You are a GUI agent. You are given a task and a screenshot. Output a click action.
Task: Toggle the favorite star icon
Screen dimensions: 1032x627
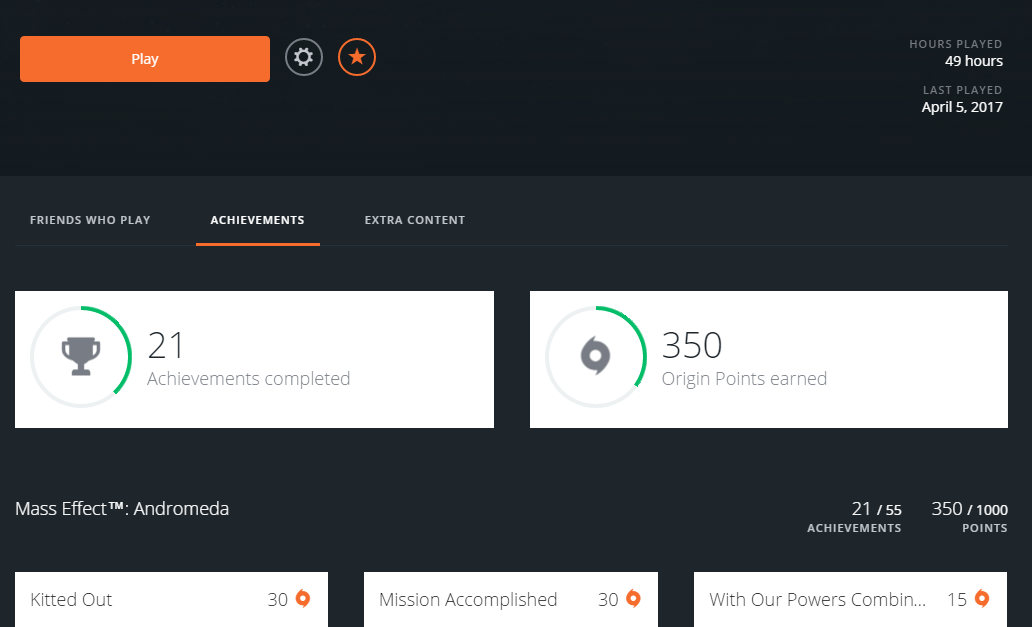pyautogui.click(x=357, y=57)
